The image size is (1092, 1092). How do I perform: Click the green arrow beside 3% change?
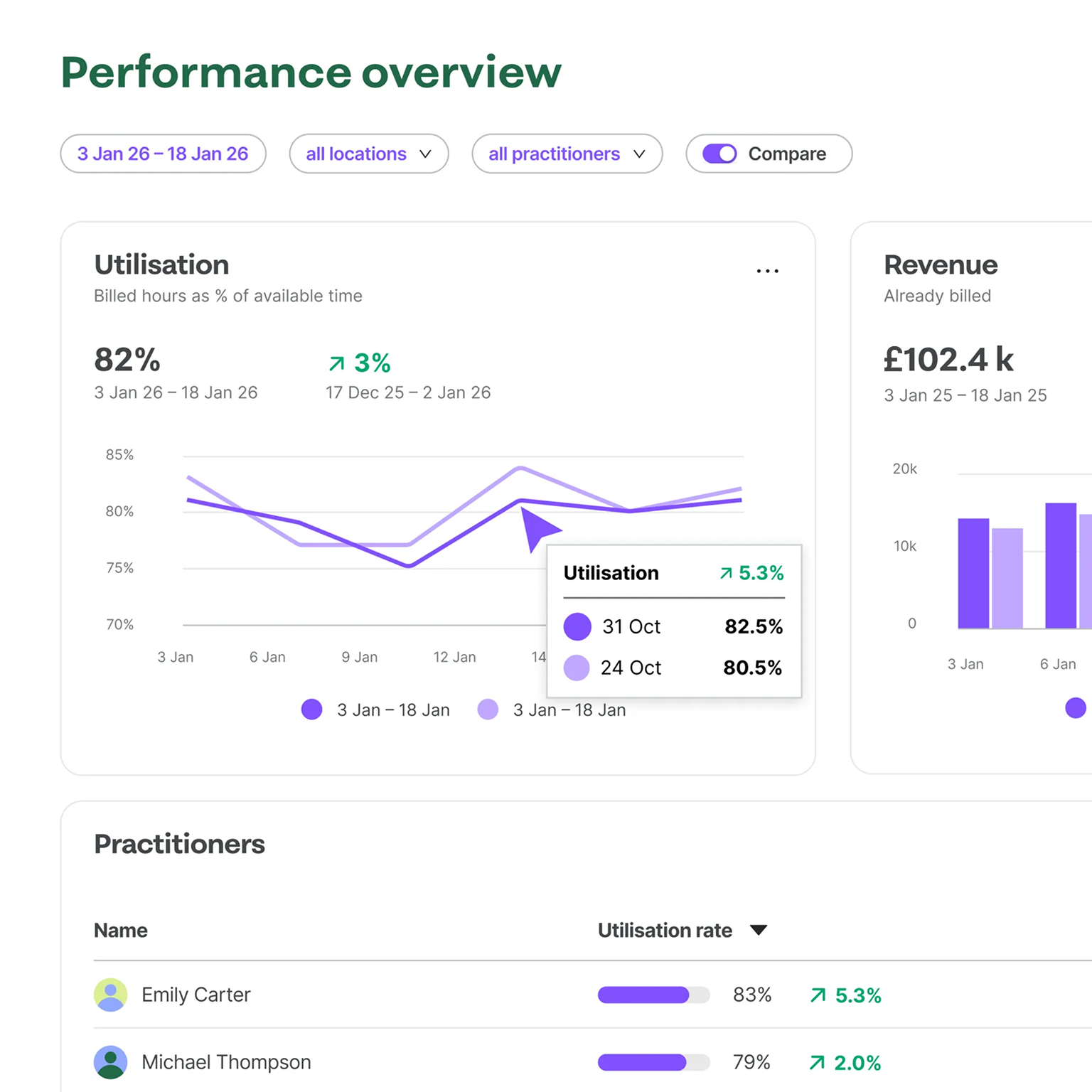(336, 364)
